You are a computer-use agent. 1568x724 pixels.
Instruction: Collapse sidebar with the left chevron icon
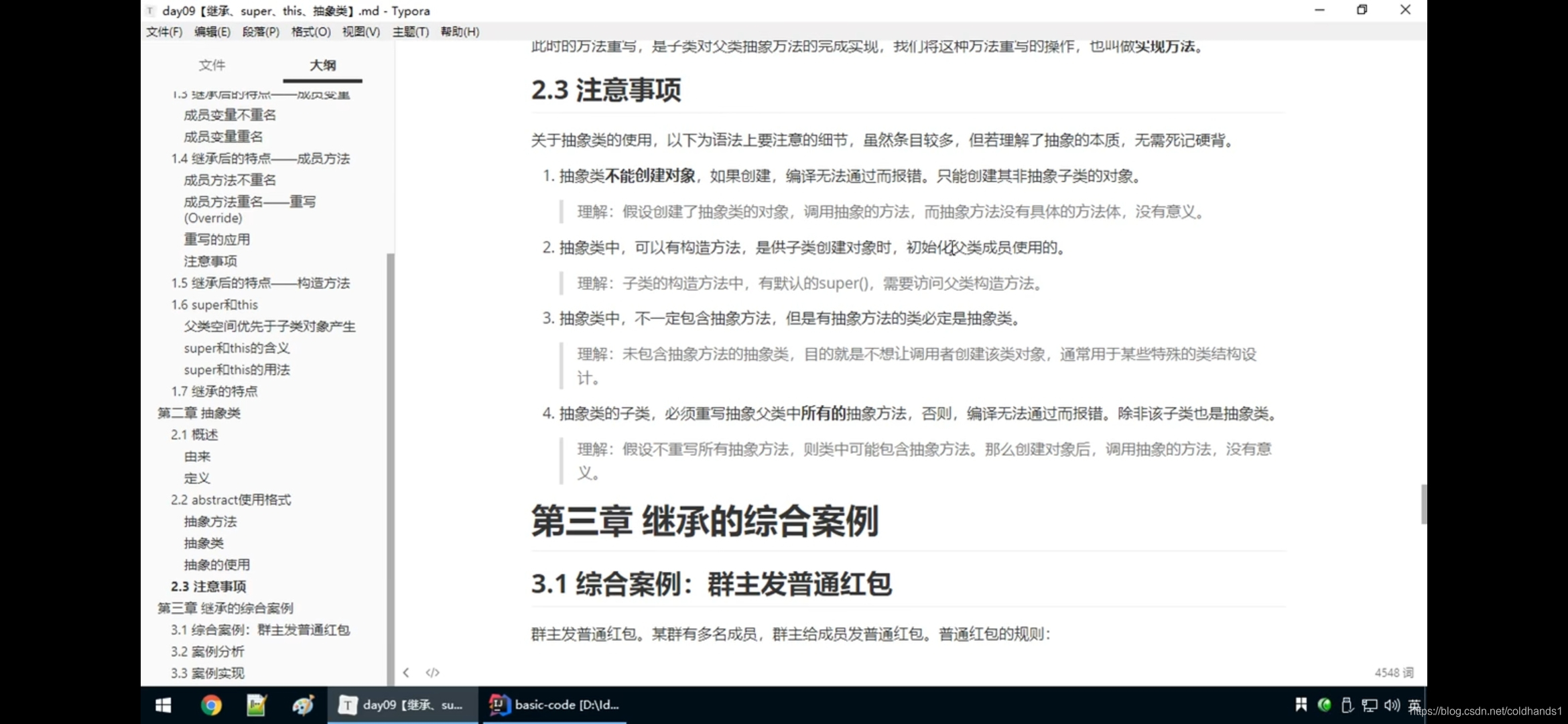pos(406,672)
